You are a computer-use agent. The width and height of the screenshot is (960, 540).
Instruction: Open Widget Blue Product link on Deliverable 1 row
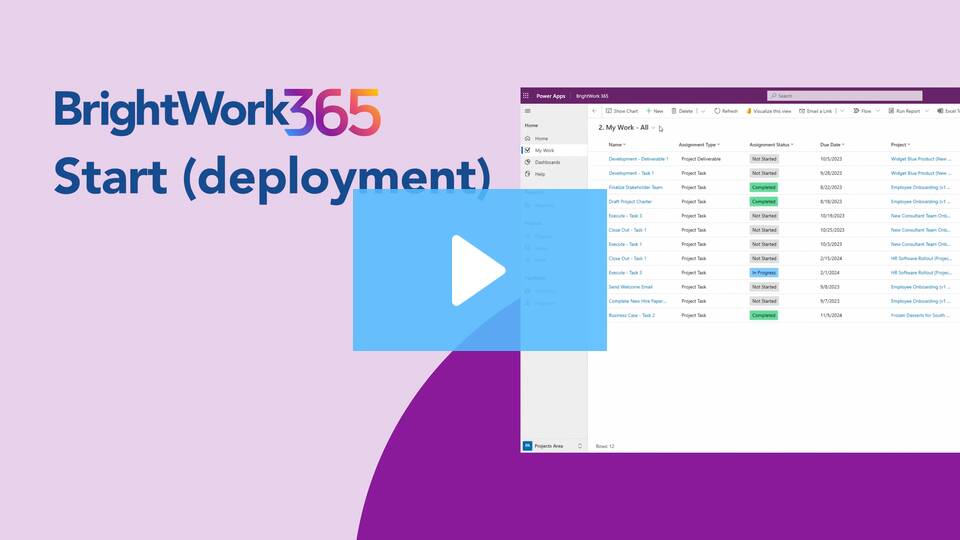click(x=920, y=159)
